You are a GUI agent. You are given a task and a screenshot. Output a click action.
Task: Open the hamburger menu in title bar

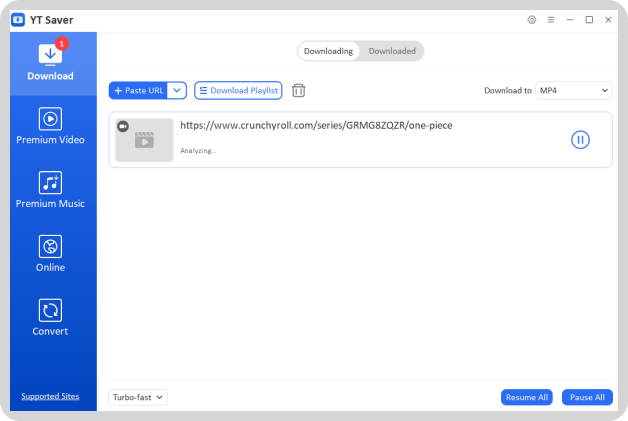click(551, 20)
